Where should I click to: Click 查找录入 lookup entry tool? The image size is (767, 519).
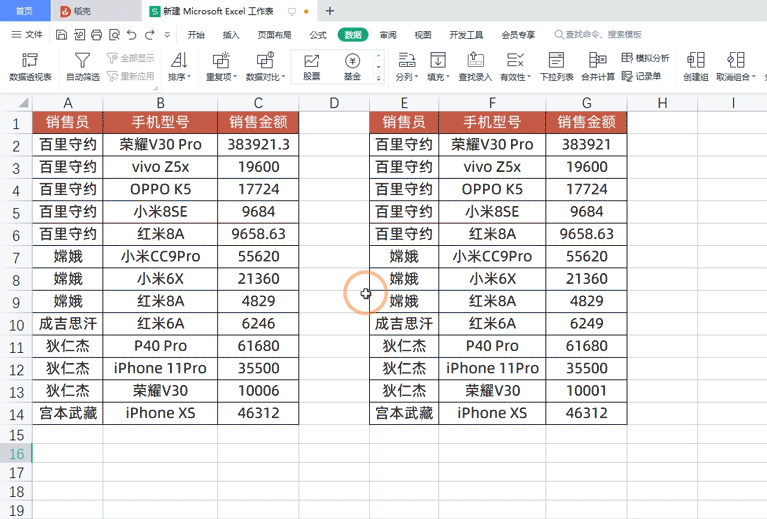coord(475,67)
